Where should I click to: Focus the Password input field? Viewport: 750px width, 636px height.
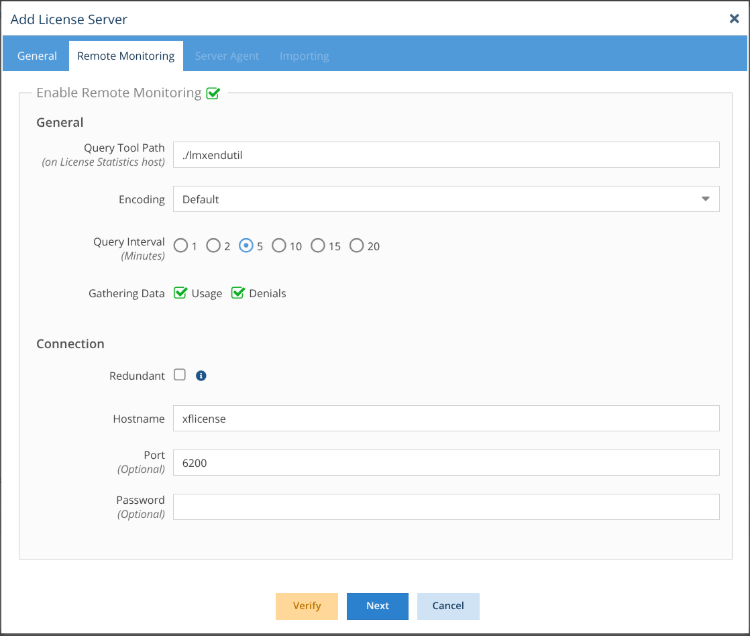tap(446, 507)
